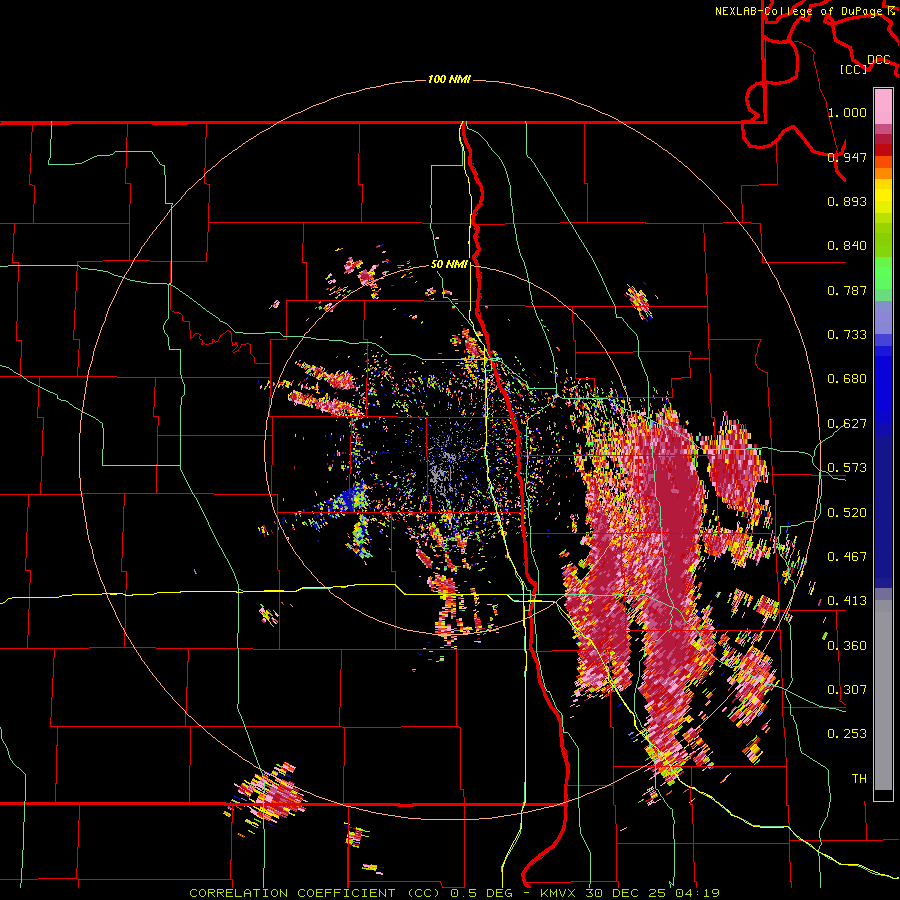Click the Correlation Coefficient caption at bottom

point(454,893)
